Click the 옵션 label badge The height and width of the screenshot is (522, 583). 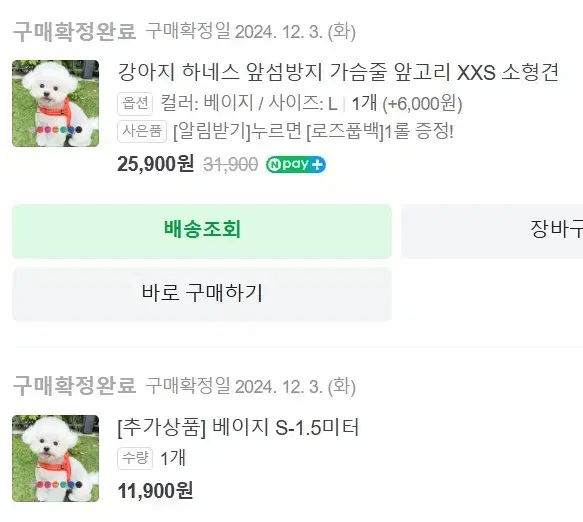[x=135, y=104]
